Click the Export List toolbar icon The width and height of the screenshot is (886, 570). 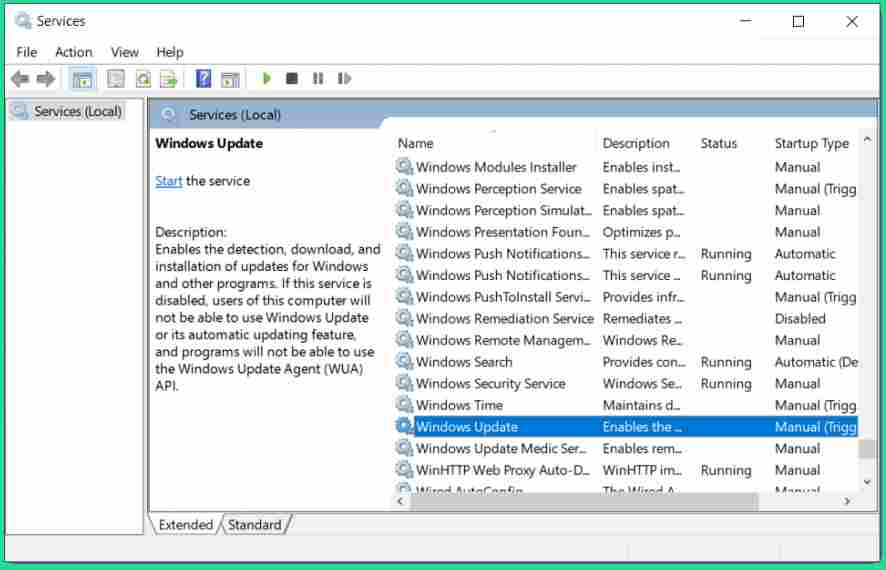pos(169,79)
